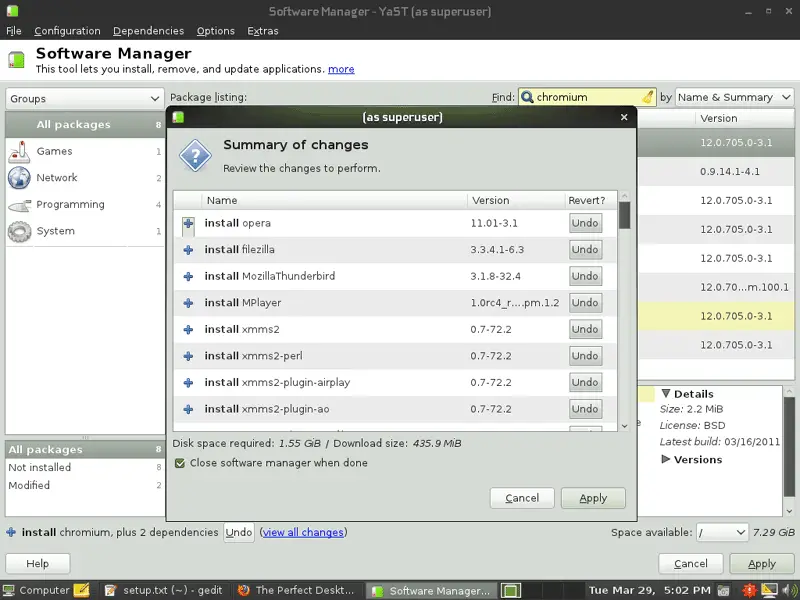Open the File menu

click(x=14, y=31)
